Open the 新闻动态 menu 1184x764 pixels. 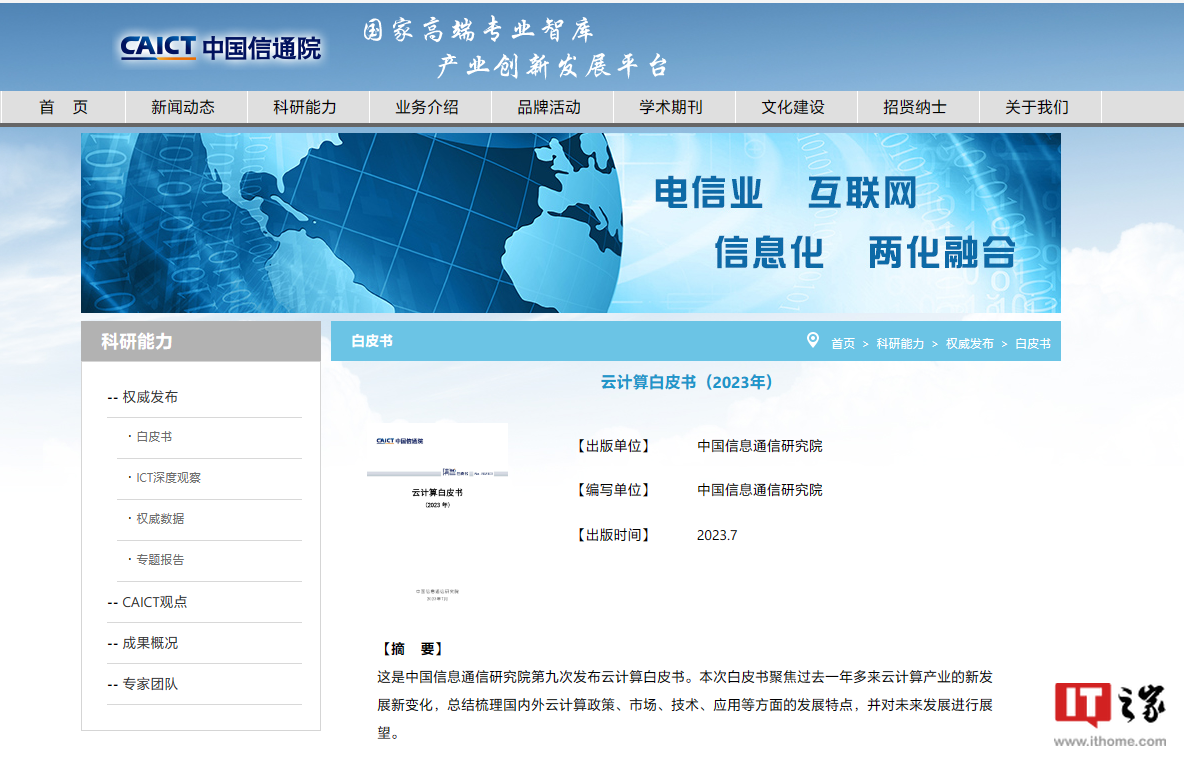183,107
